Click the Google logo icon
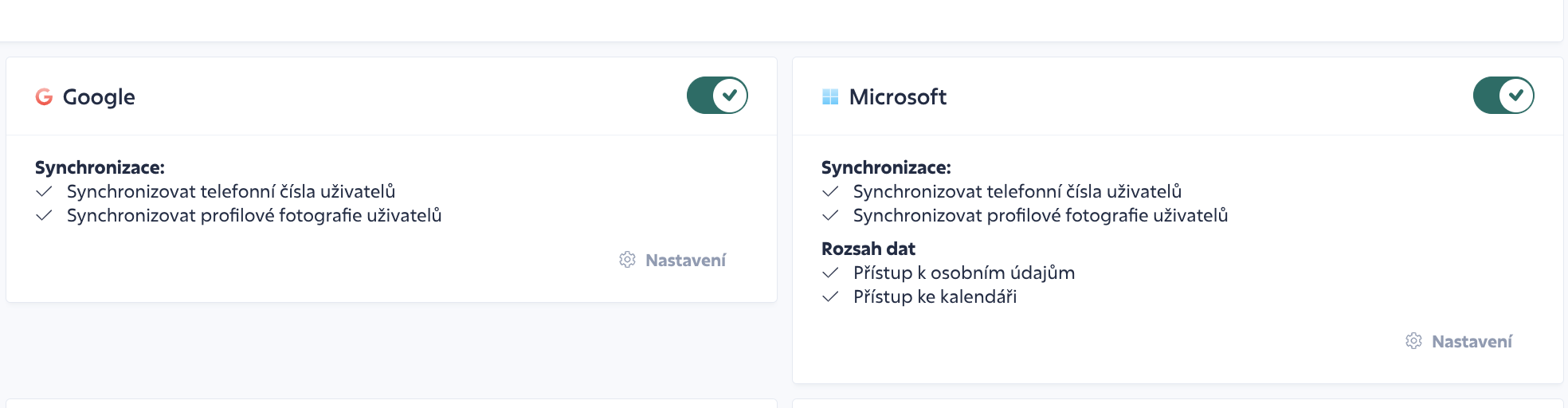Screen dimensions: 1568x408 pos(44,96)
